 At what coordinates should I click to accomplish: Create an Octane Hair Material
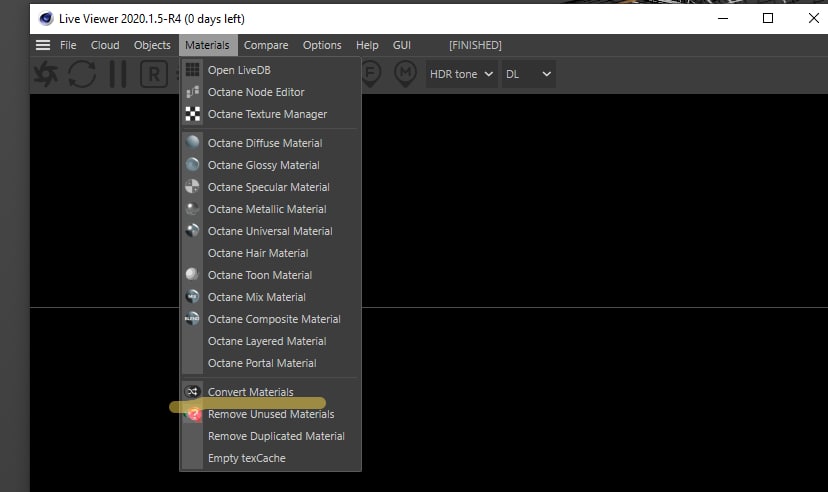click(x=271, y=253)
